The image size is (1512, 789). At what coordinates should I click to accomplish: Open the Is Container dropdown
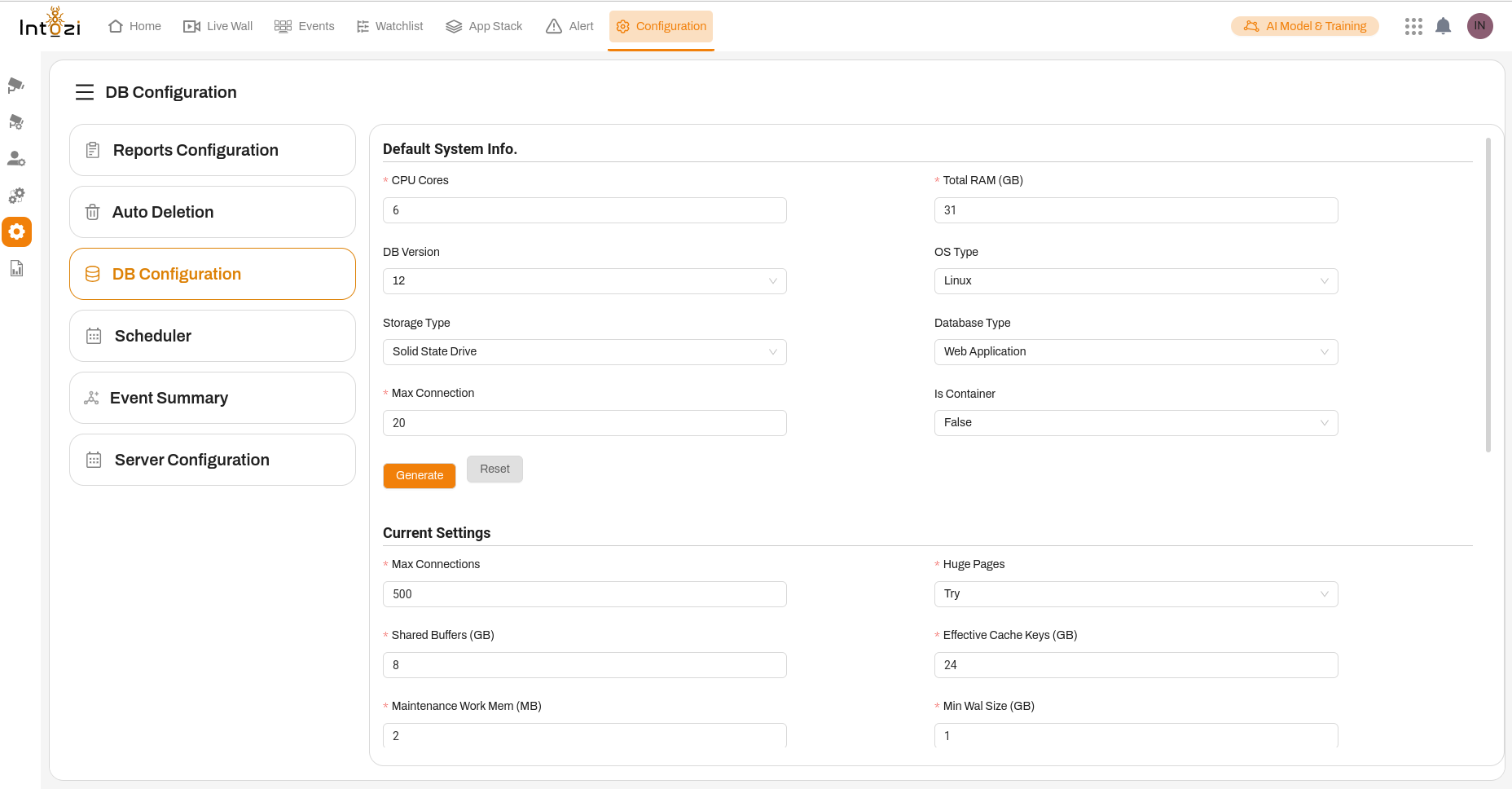(1136, 423)
